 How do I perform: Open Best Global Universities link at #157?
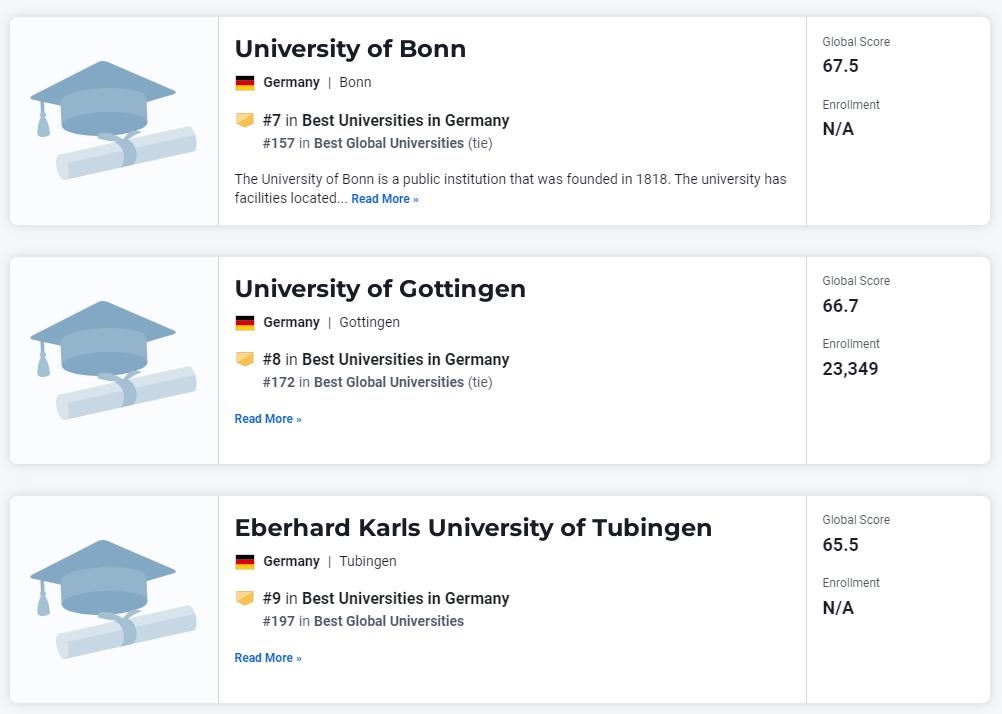[x=389, y=143]
